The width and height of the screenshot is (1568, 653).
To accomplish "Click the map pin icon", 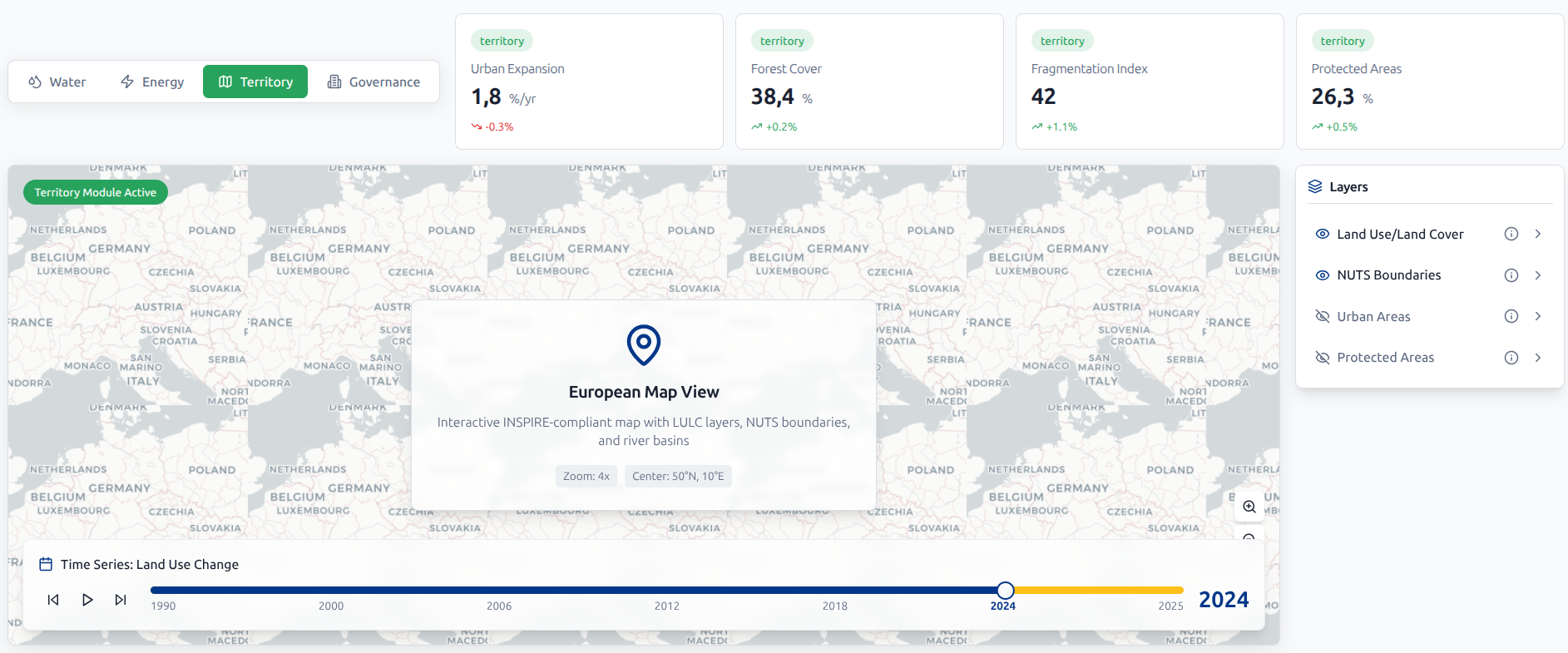I will click(x=644, y=344).
